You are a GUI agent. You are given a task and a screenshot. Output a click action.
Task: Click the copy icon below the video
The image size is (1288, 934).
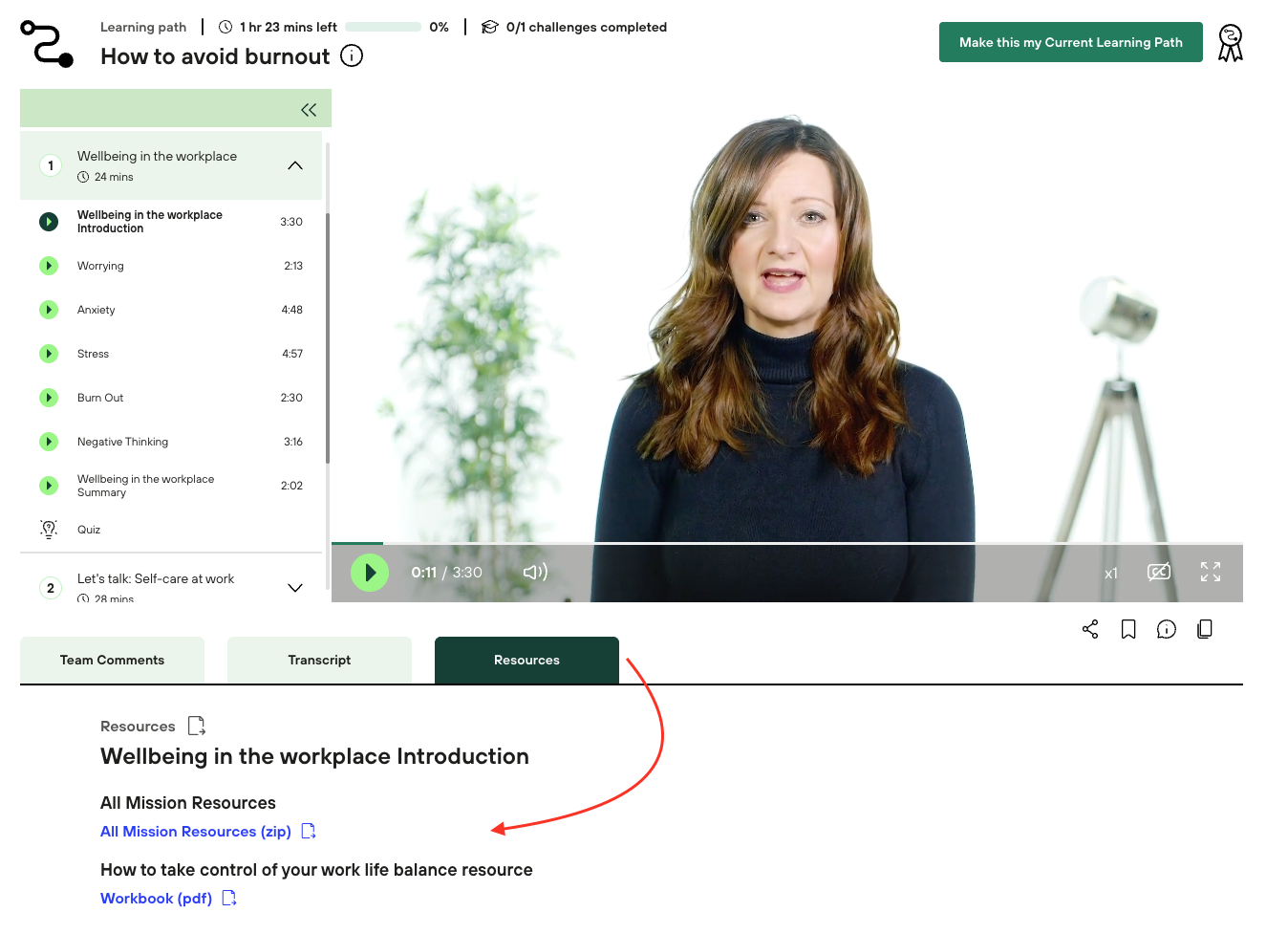coord(1205,629)
